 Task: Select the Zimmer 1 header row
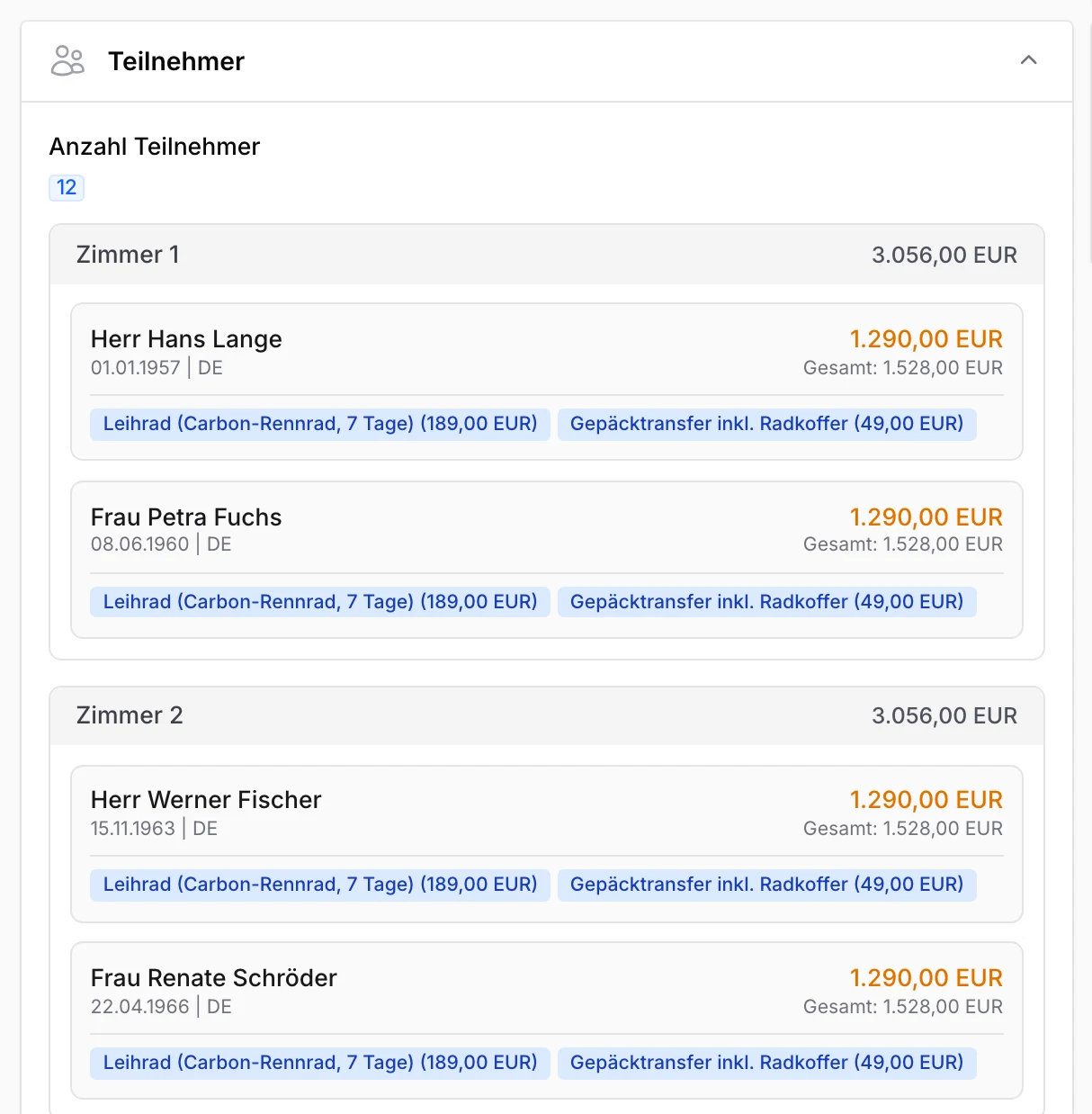click(x=547, y=255)
